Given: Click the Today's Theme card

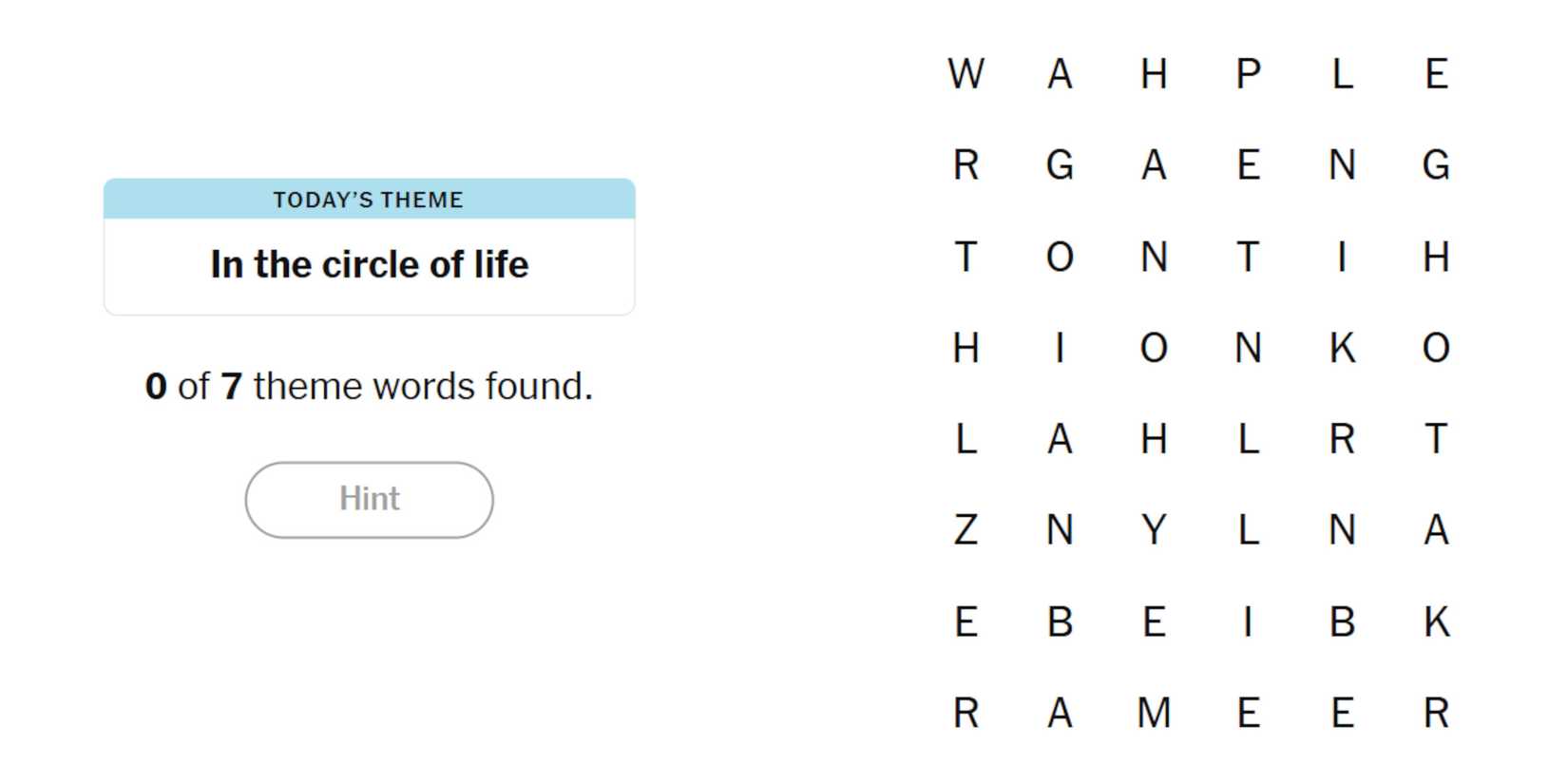Looking at the screenshot, I should tap(369, 246).
